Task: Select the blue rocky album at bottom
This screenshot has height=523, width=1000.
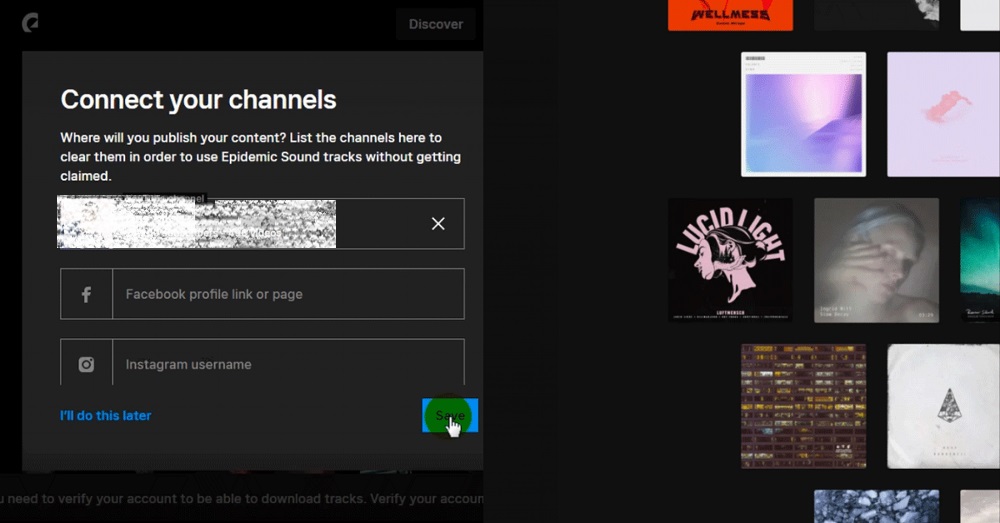Action: point(876,506)
